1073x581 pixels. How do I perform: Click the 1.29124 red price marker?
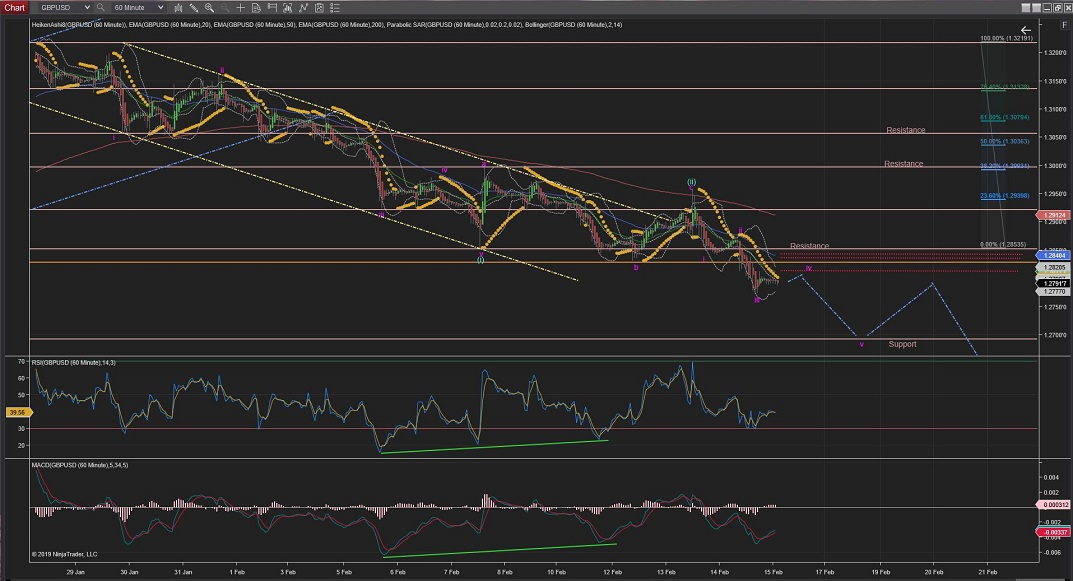coord(1055,215)
